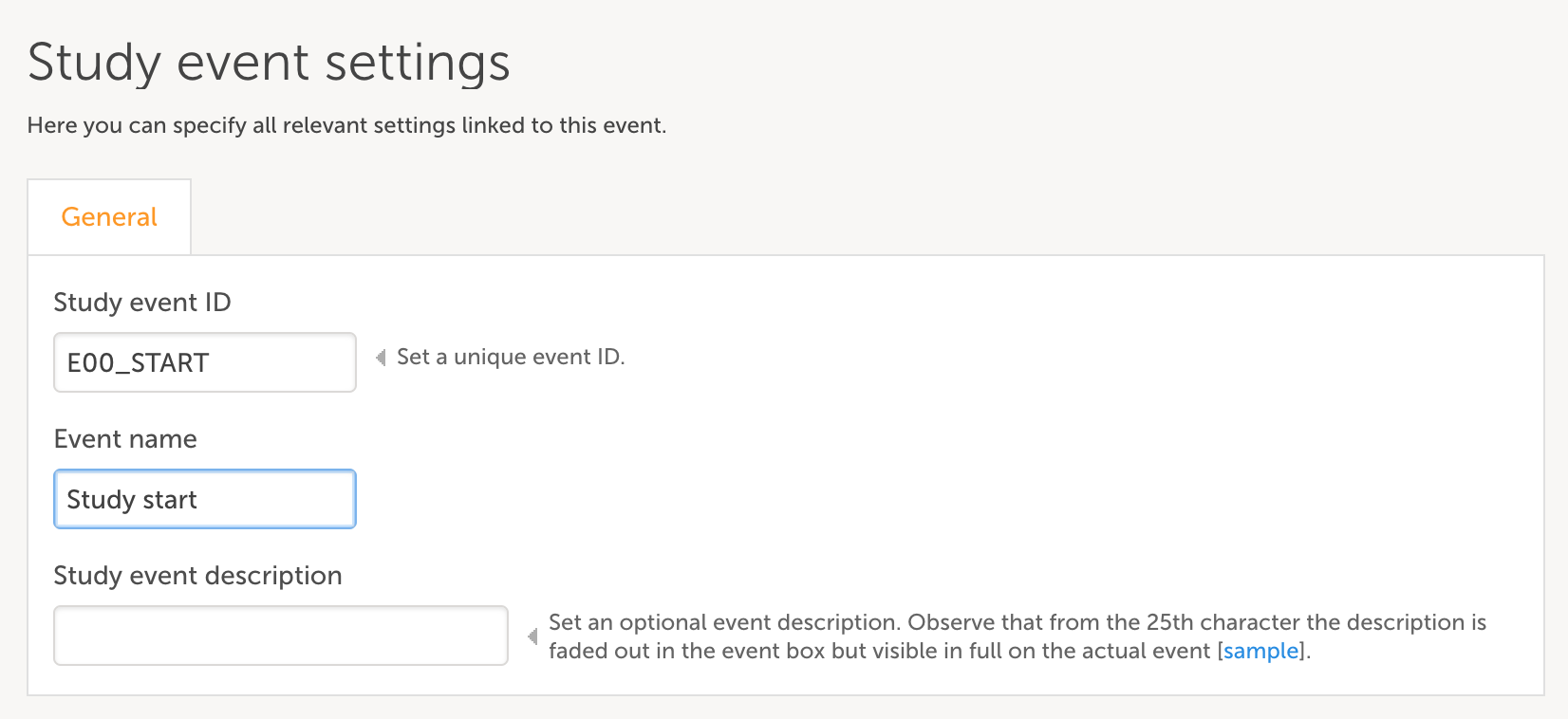The width and height of the screenshot is (1568, 719).
Task: Click the E00_START text in the ID field
Action: click(138, 363)
